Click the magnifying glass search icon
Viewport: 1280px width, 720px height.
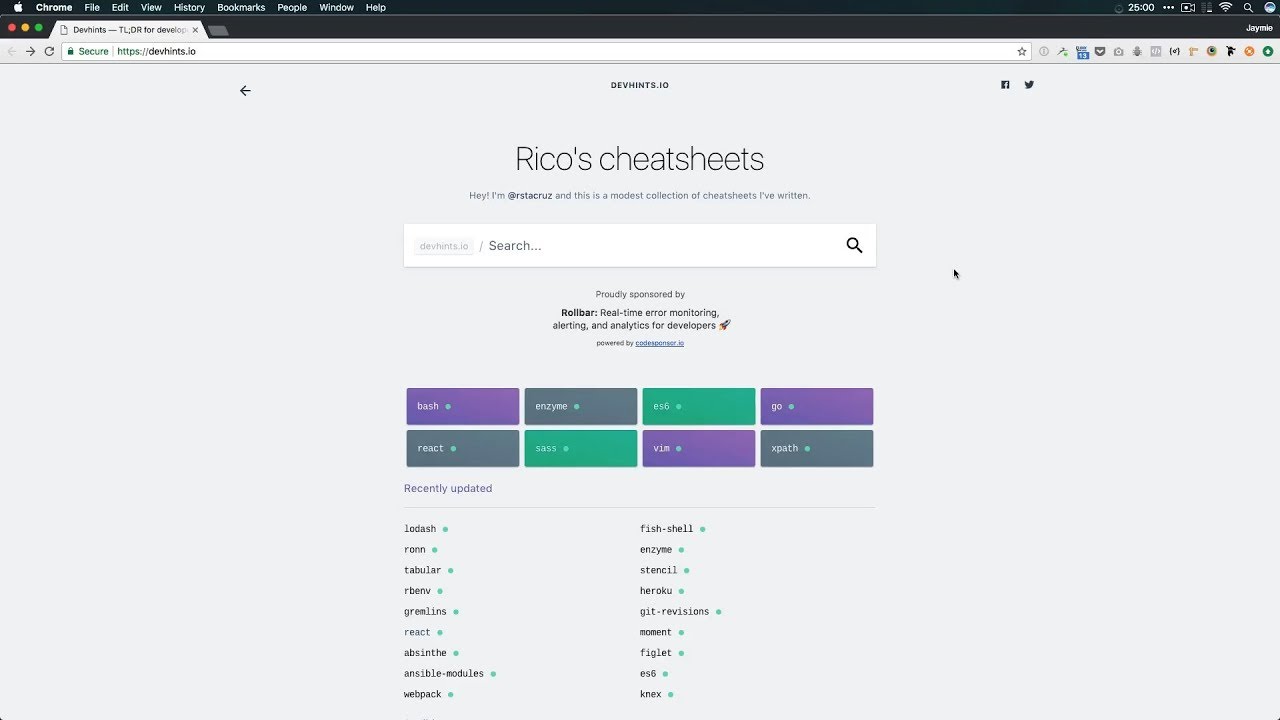854,245
